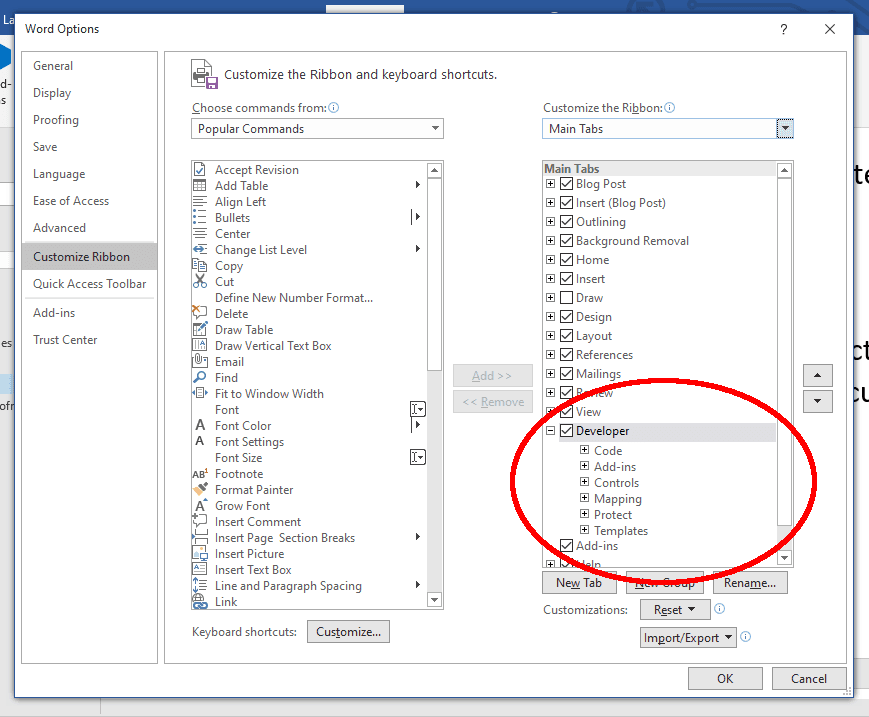Click info icon beside Choose commands from

click(334, 107)
